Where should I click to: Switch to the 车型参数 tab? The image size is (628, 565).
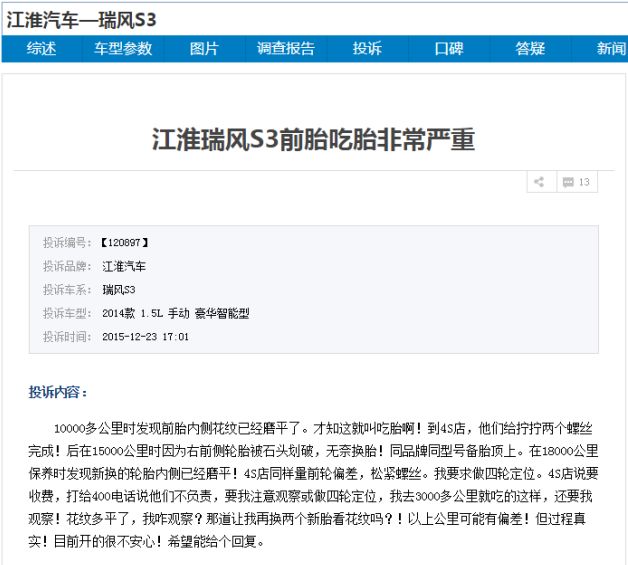pyautogui.click(x=123, y=49)
